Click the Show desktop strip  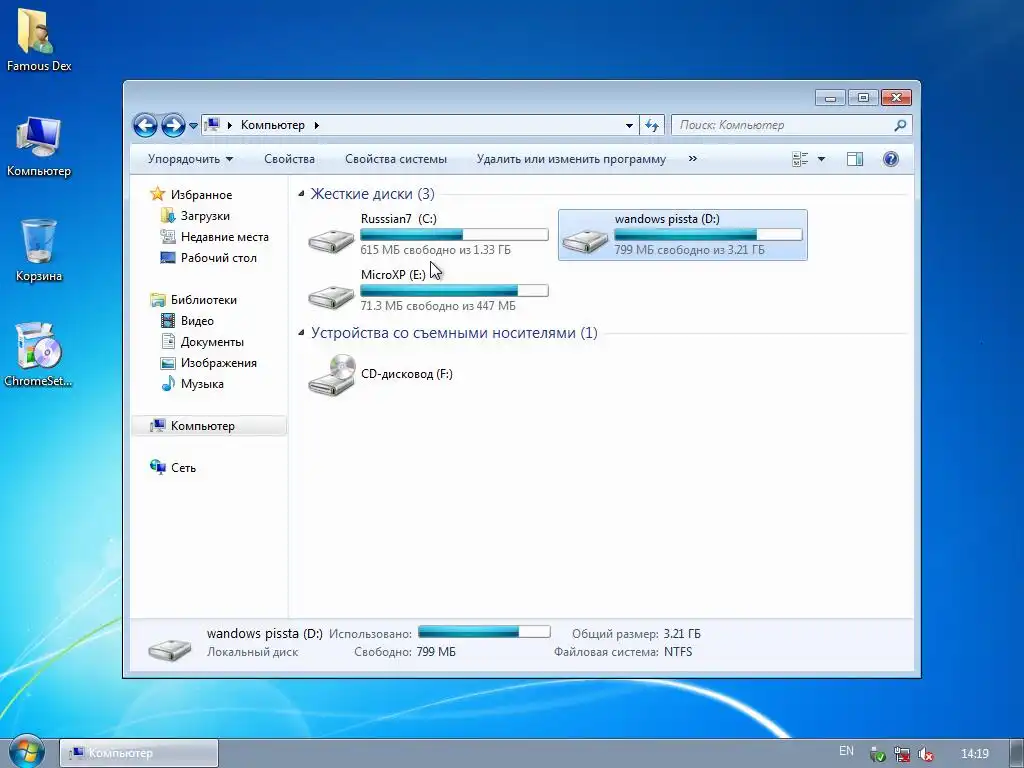pos(1017,753)
